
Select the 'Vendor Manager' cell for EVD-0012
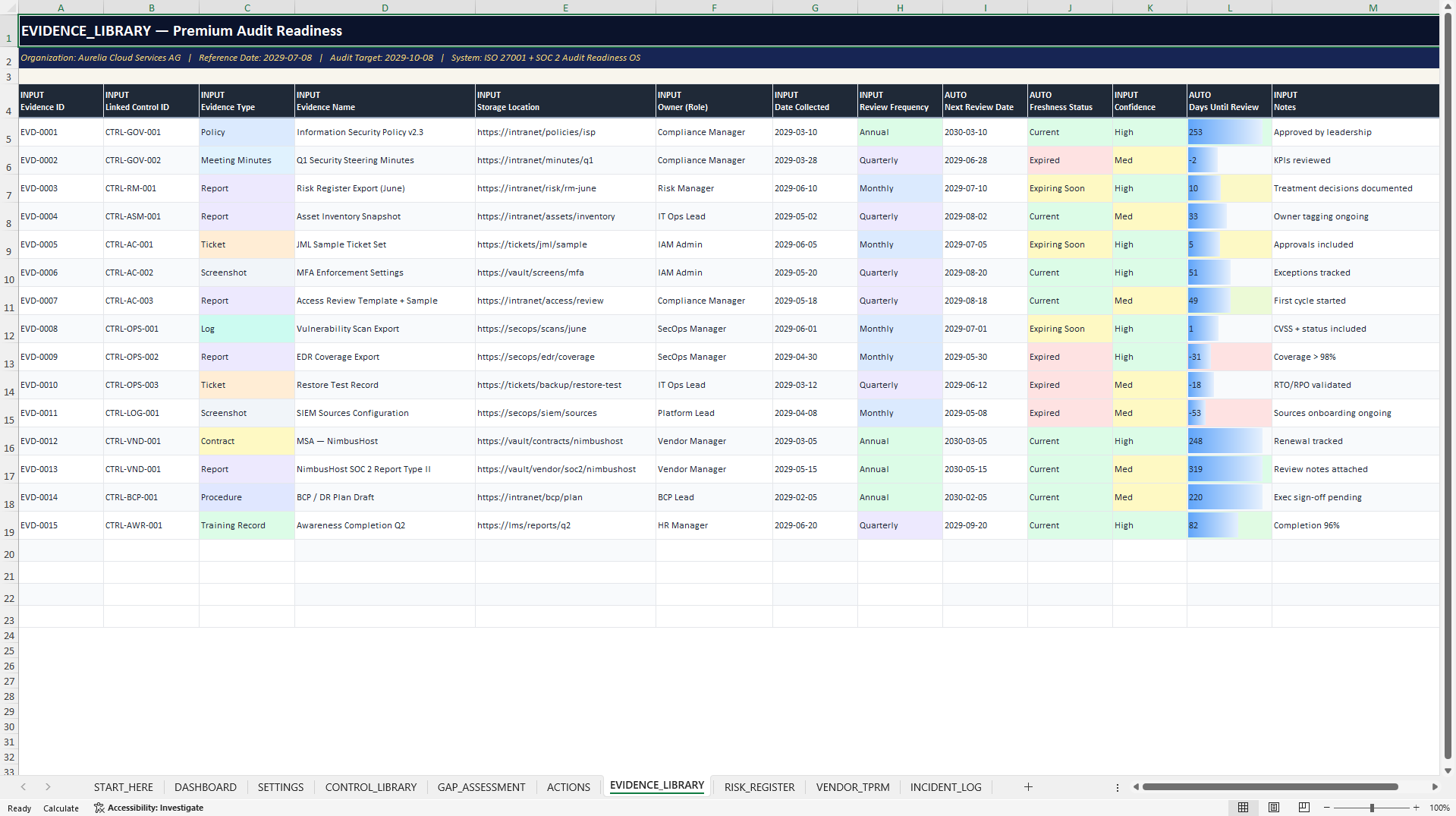tap(714, 441)
